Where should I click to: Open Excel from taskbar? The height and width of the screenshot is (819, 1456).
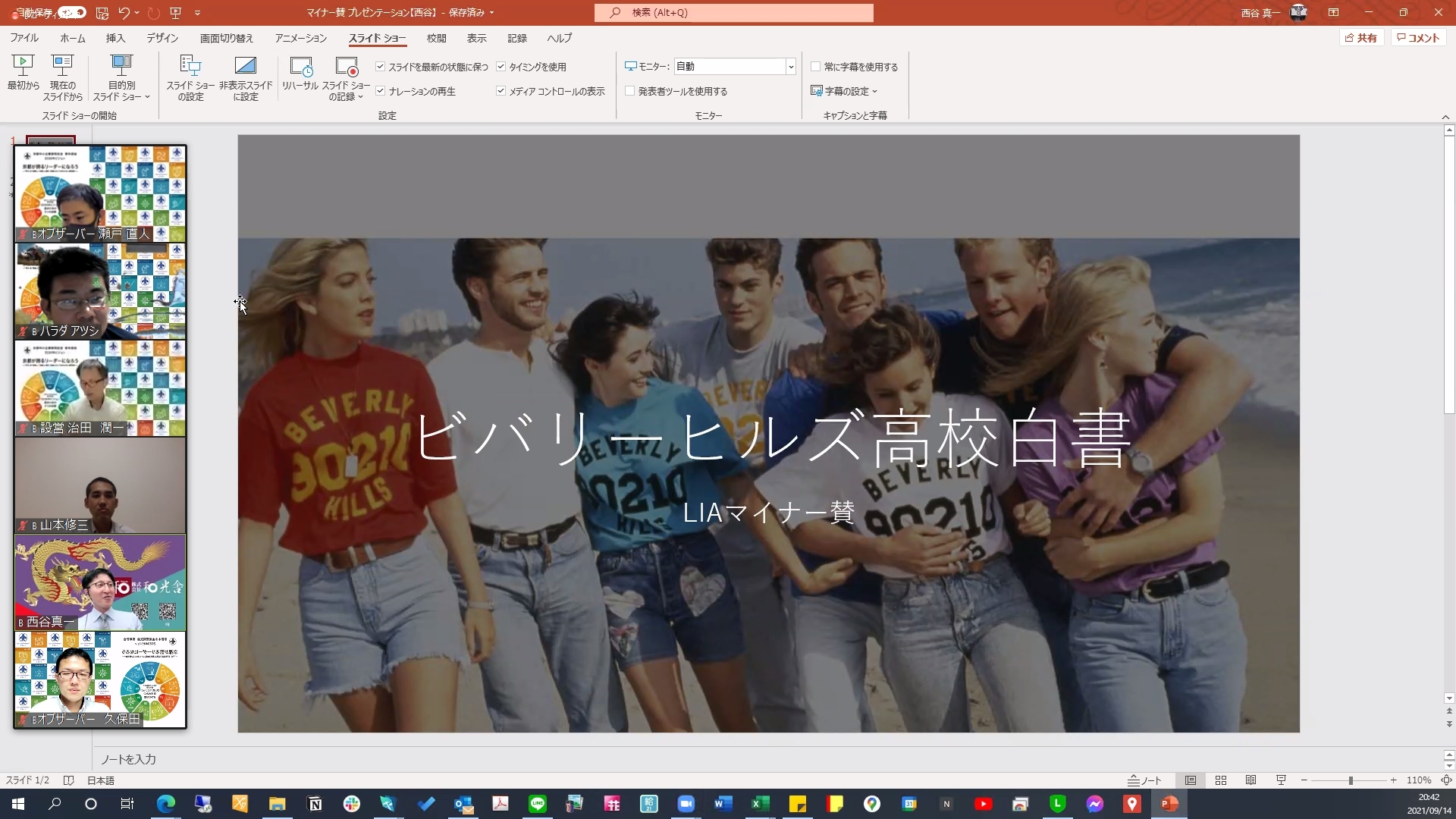[x=760, y=804]
